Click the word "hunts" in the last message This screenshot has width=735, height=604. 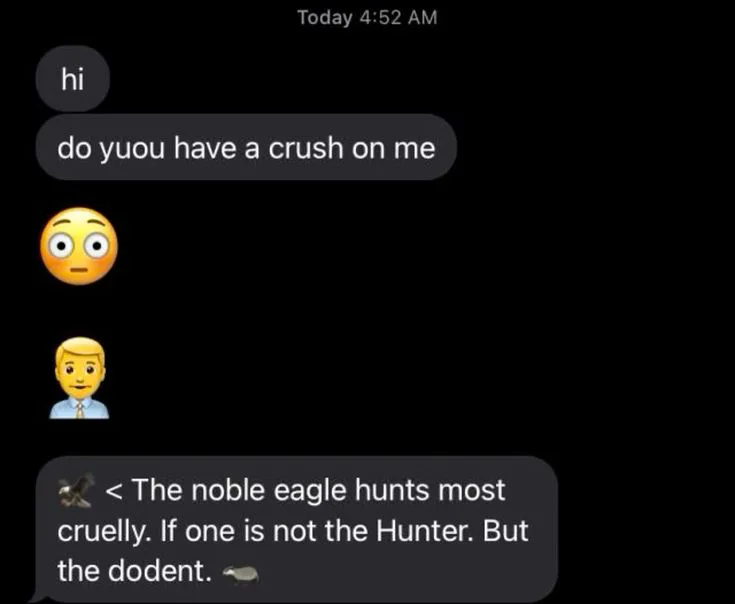tap(392, 490)
